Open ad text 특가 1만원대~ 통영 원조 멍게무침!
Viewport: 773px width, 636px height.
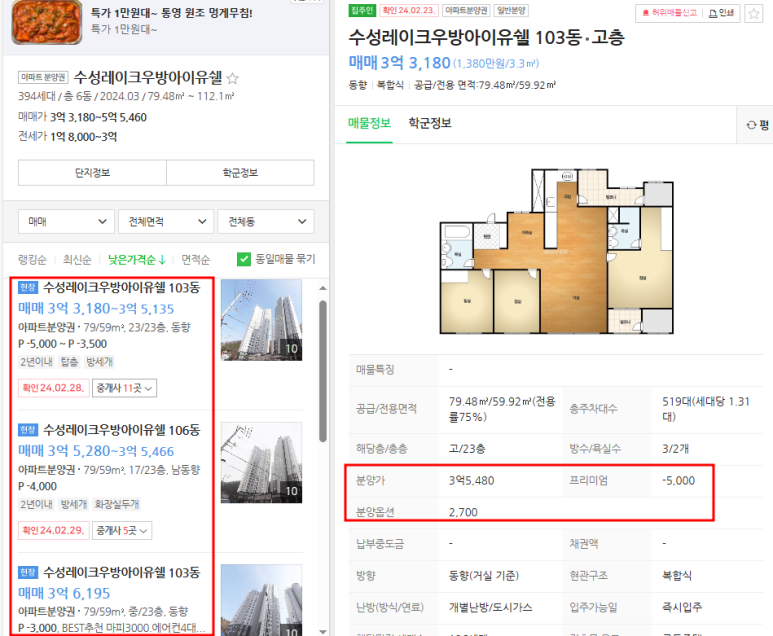172,13
